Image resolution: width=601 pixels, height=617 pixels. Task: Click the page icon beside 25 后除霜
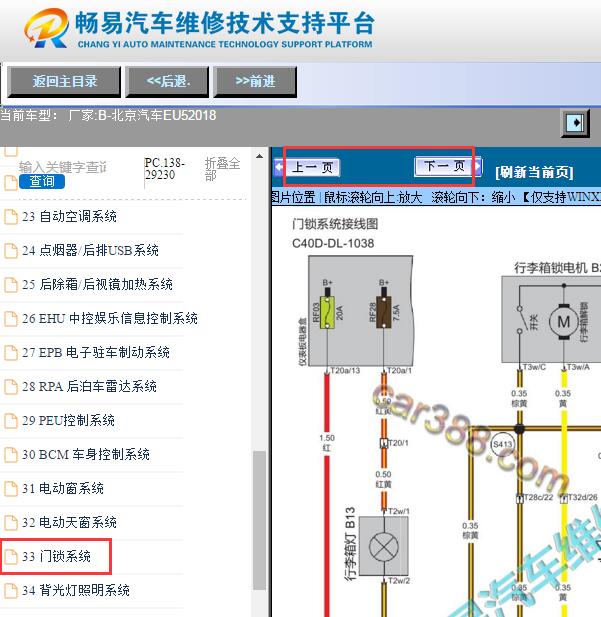pyautogui.click(x=11, y=284)
